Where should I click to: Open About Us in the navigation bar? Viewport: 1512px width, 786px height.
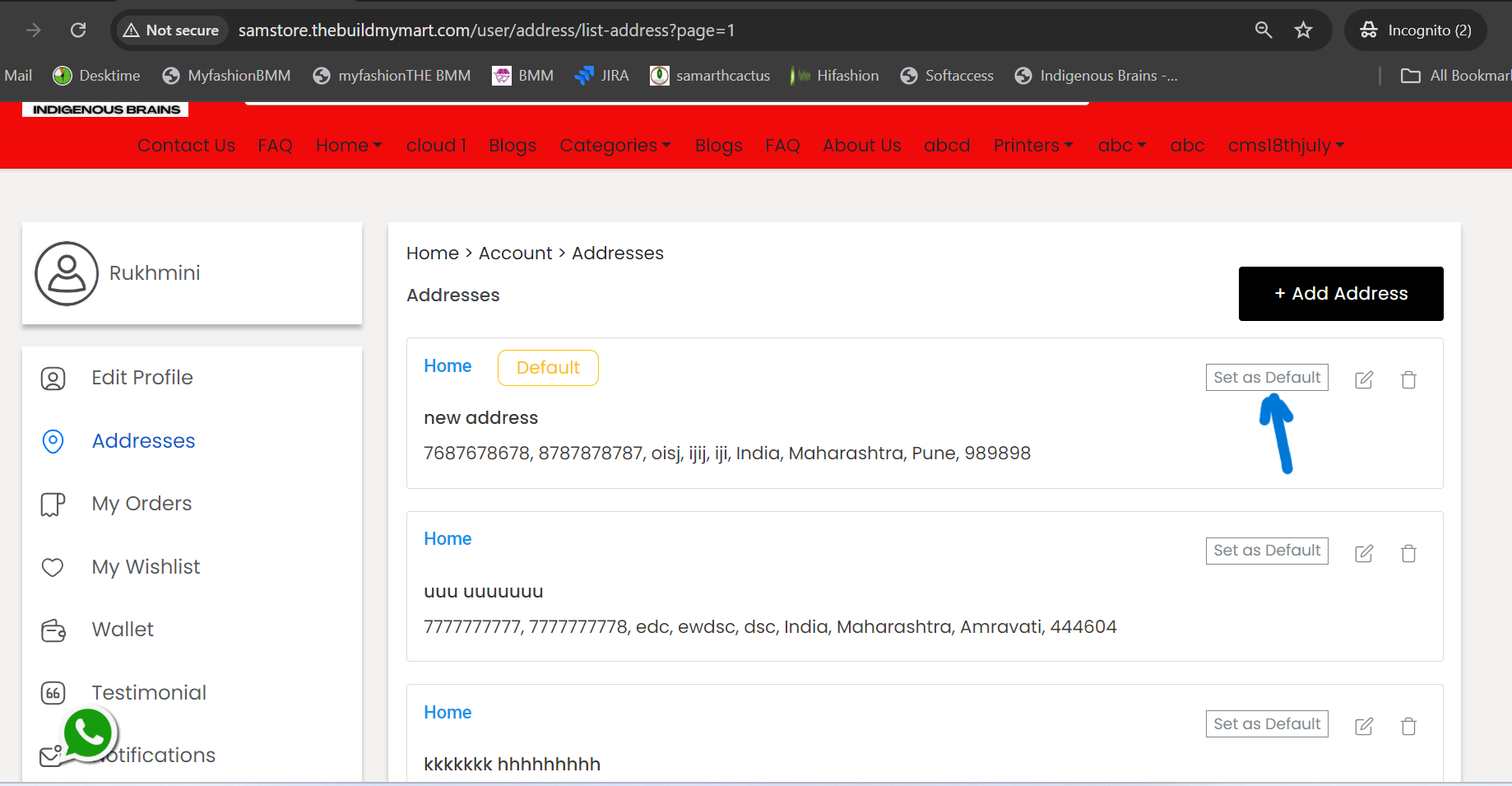pos(862,146)
